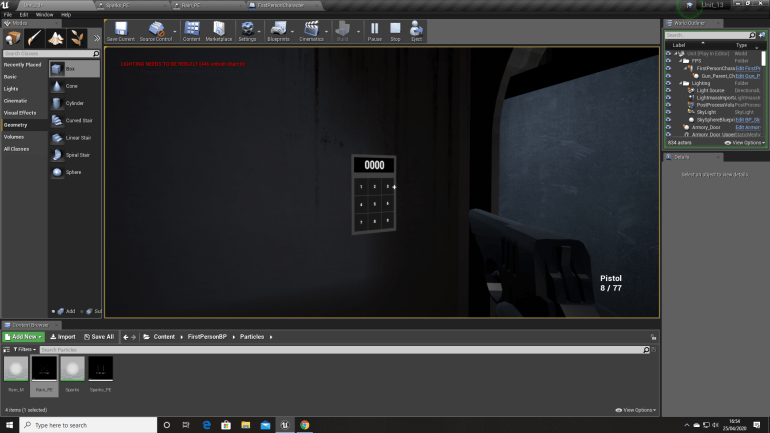This screenshot has height=433, width=770.
Task: Pick the Spiral Stair geometry brush
Action: click(75, 155)
